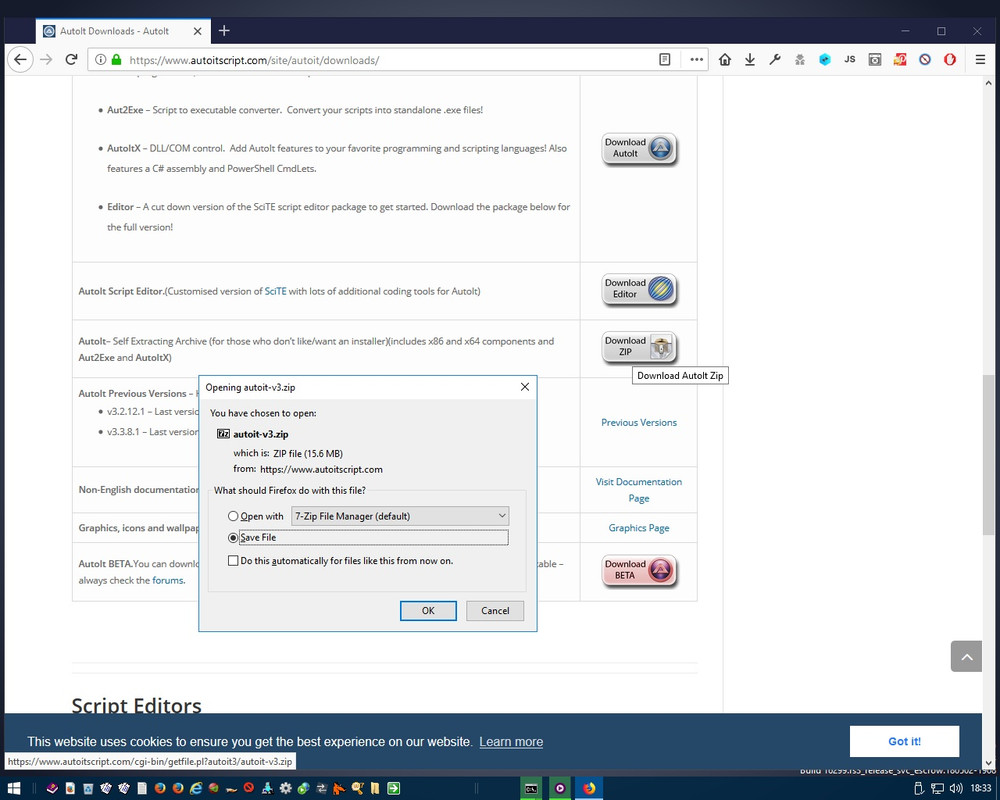The image size is (1000, 800).
Task: Open the settings gear taskbar icon
Action: click(x=286, y=789)
